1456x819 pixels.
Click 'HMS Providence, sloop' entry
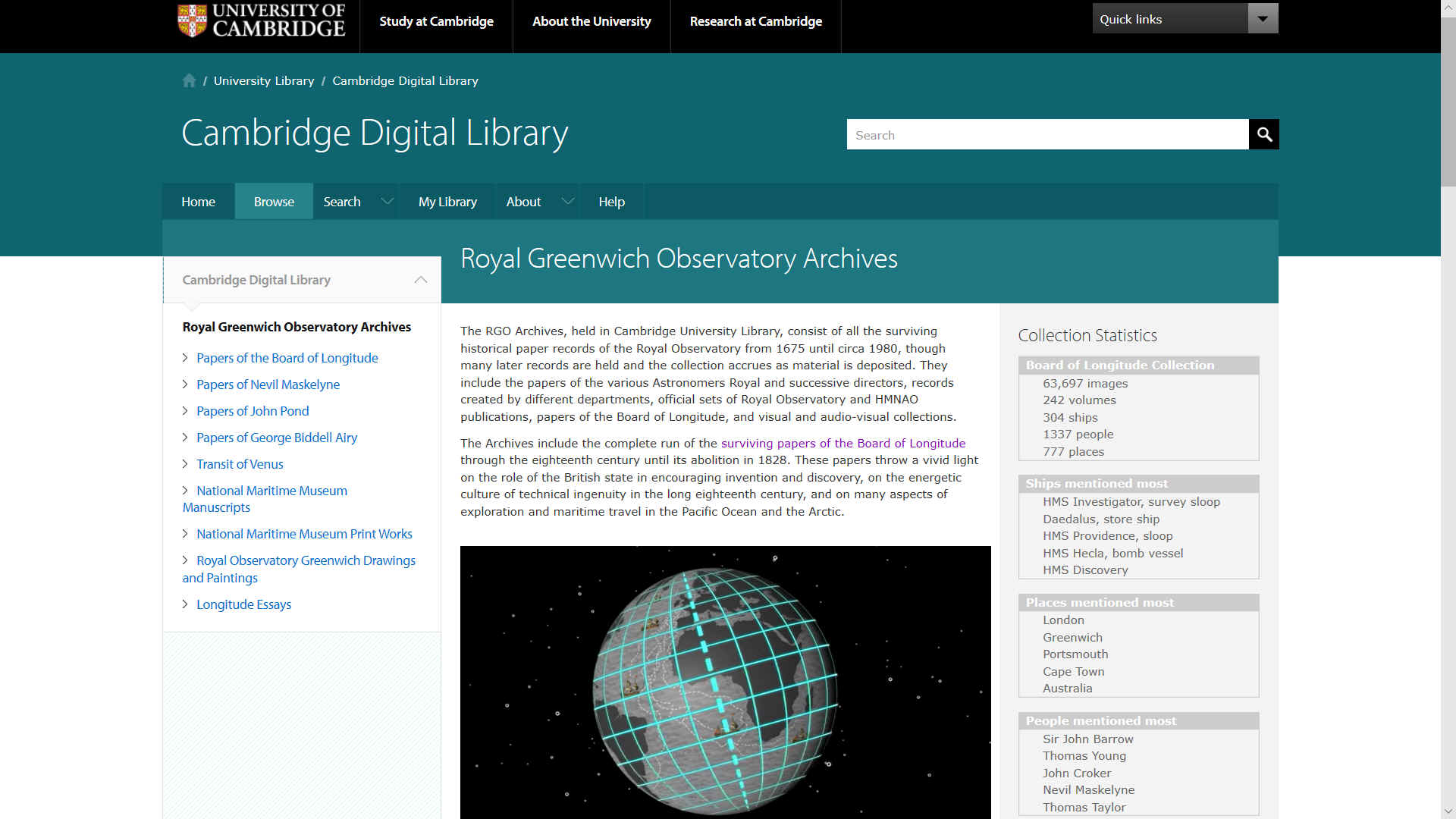[1107, 536]
